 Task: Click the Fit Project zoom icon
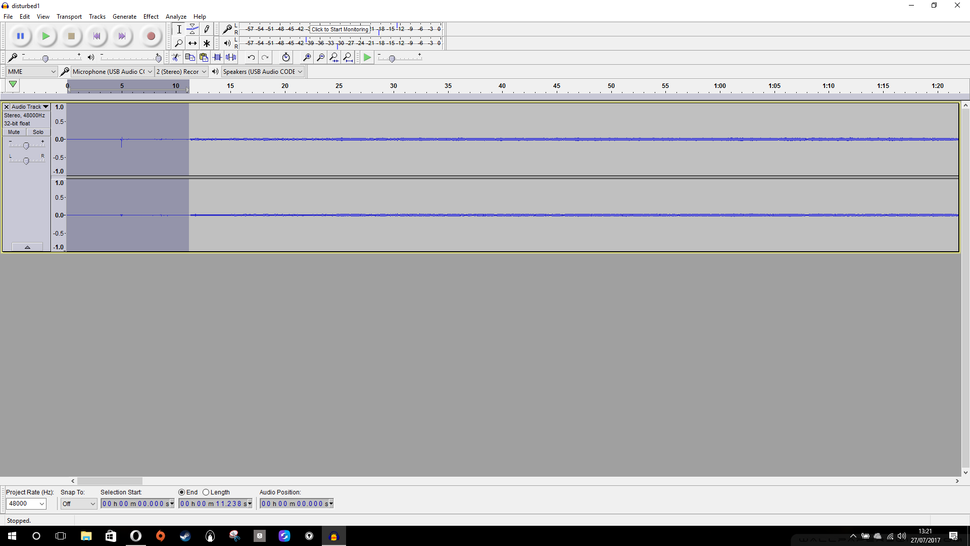[x=348, y=58]
